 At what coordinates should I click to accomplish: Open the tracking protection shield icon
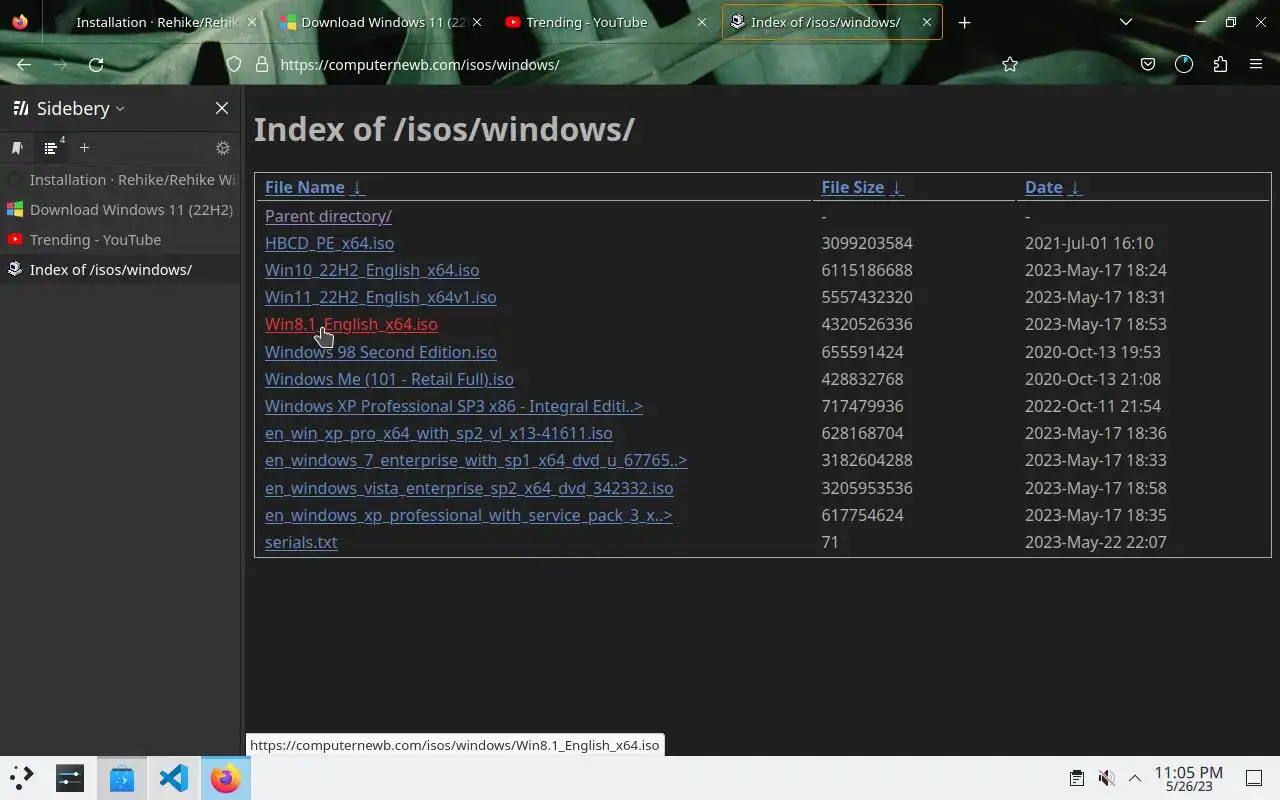tap(234, 64)
